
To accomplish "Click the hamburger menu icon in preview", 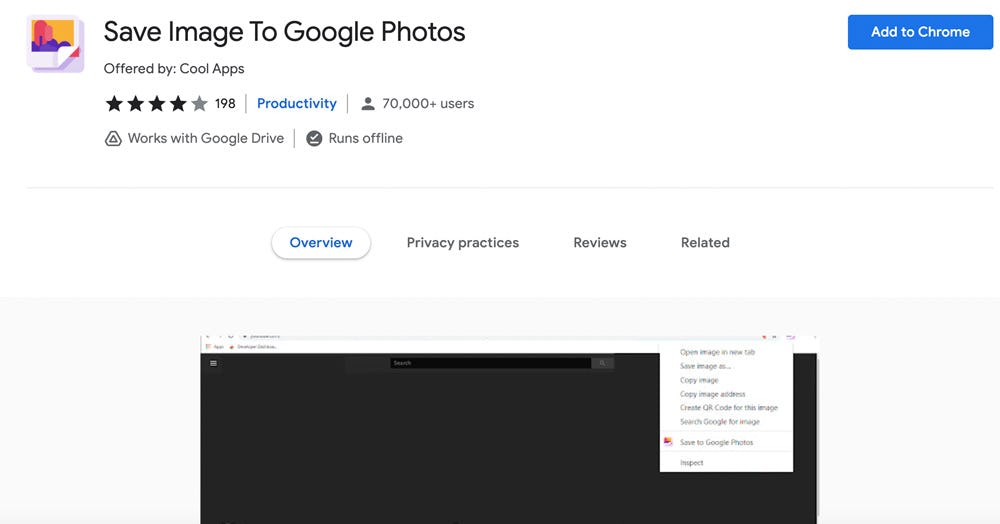I will pos(214,363).
